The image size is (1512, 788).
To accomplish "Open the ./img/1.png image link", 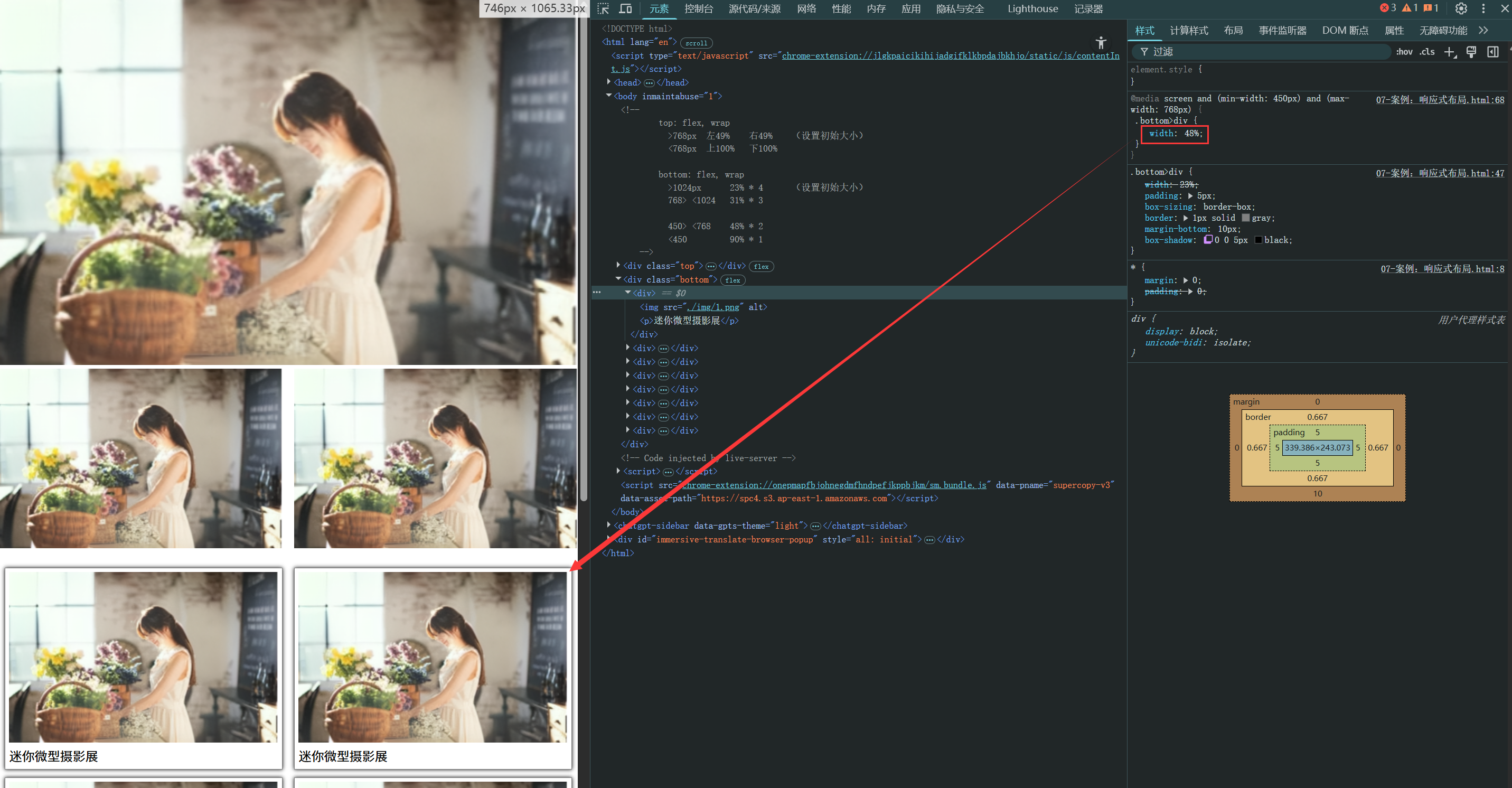I will [x=713, y=307].
